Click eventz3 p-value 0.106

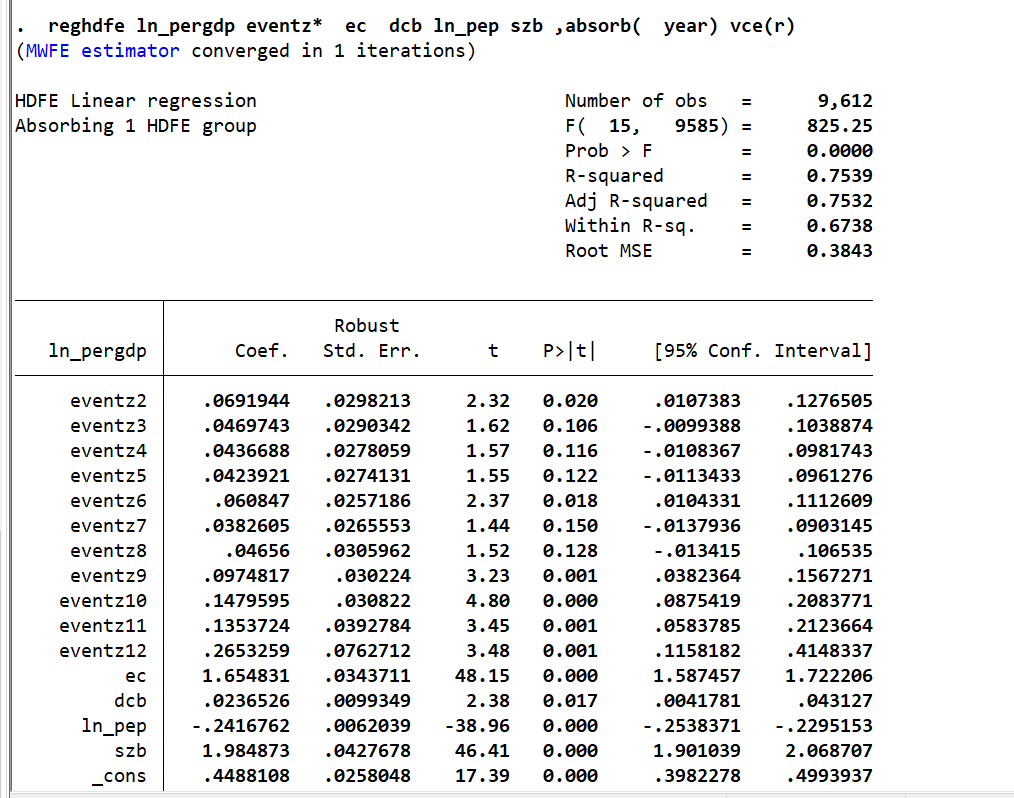tap(570, 426)
